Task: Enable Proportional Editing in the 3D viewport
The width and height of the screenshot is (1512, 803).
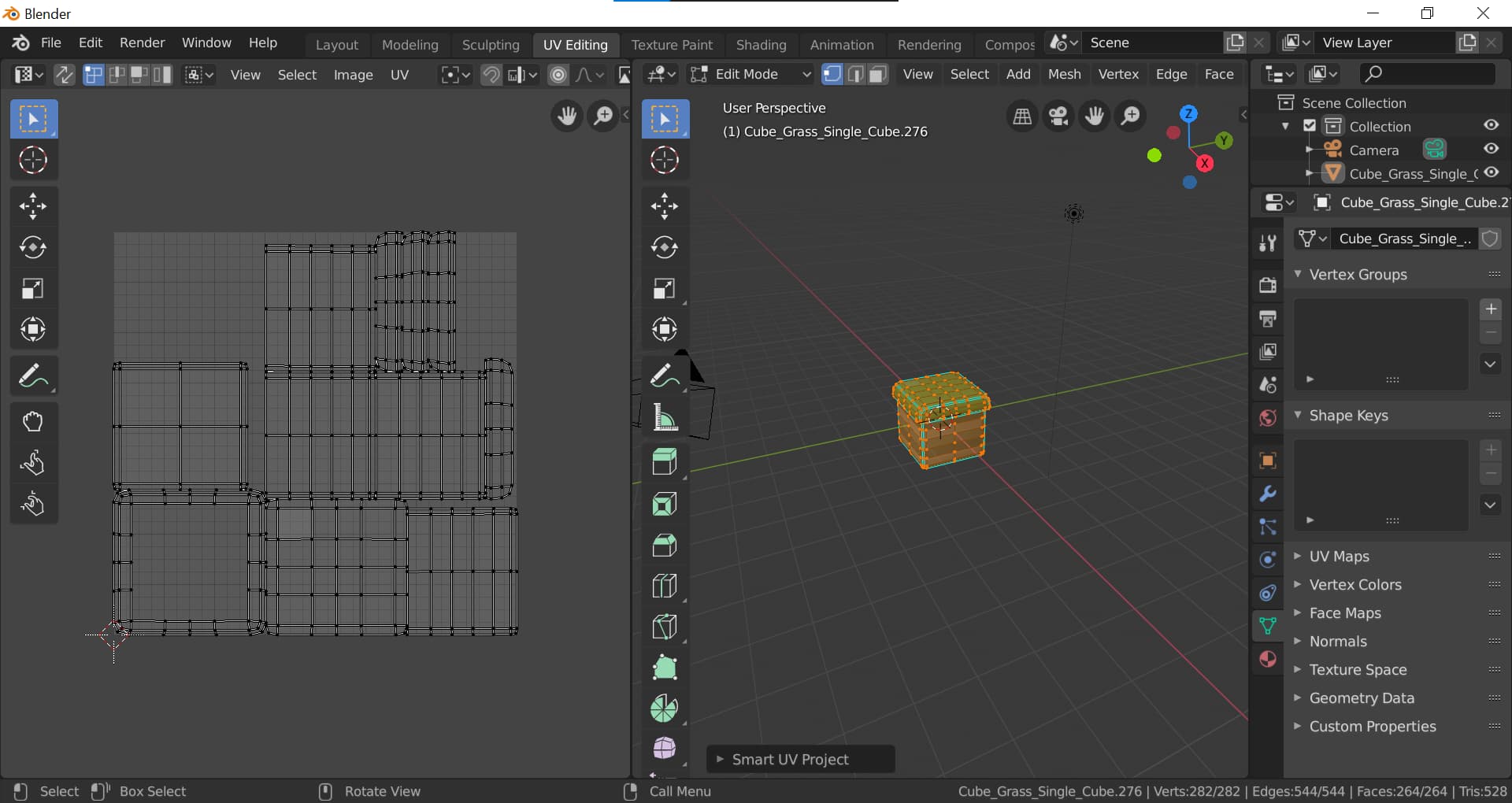Action: [558, 74]
